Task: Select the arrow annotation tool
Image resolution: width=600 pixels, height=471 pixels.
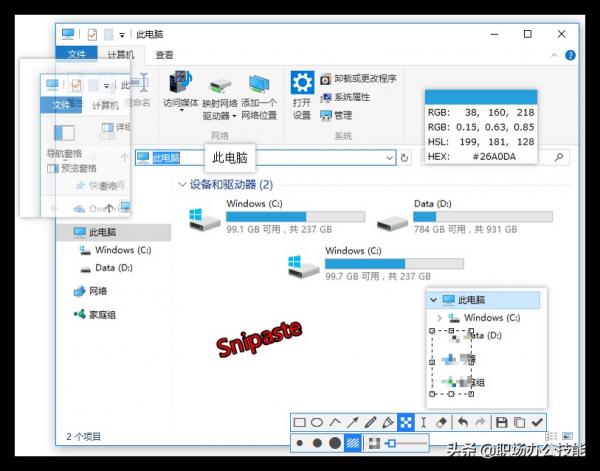Action: coord(352,422)
